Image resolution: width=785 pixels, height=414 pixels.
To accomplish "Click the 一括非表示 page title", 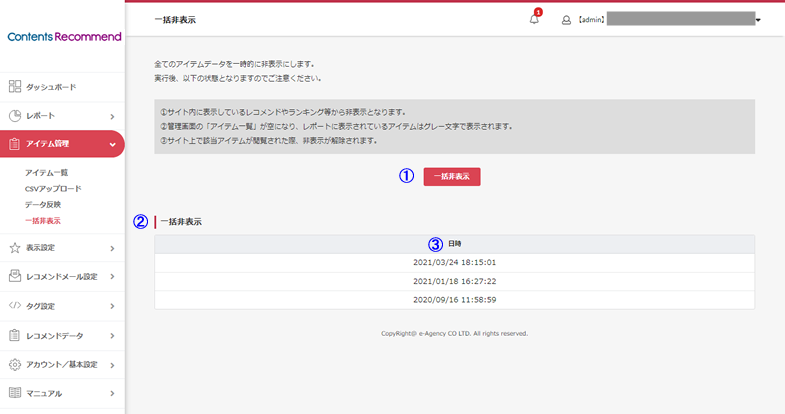I will tap(175, 20).
